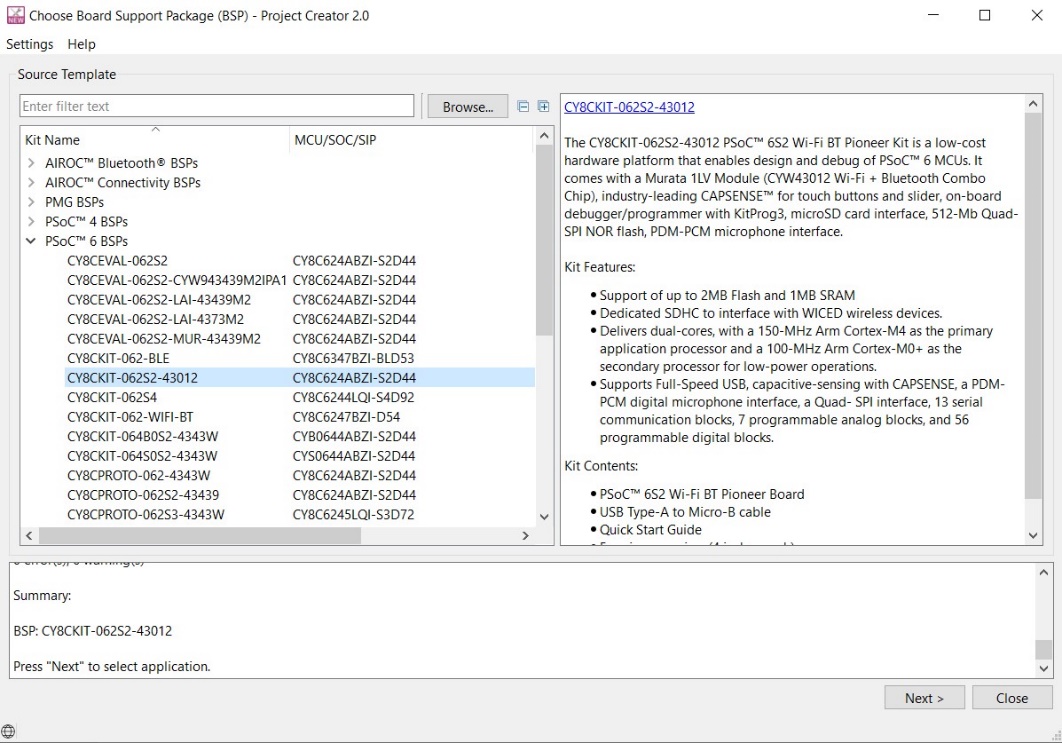
Task: Select CY8CKIT-062S2-43012 kit row
Action: 300,378
